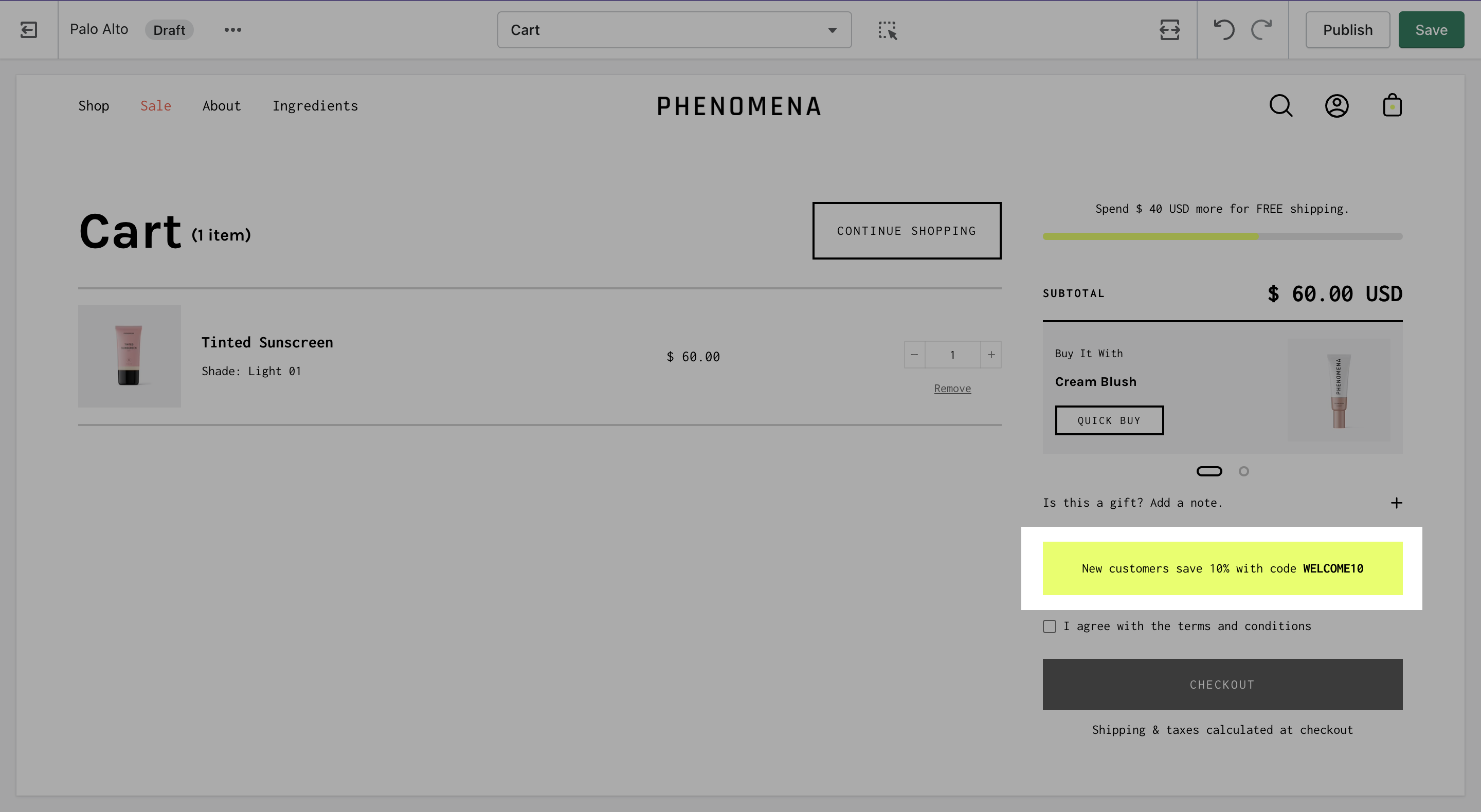This screenshot has width=1481, height=812.
Task: Open the account profile icon
Action: 1336,106
